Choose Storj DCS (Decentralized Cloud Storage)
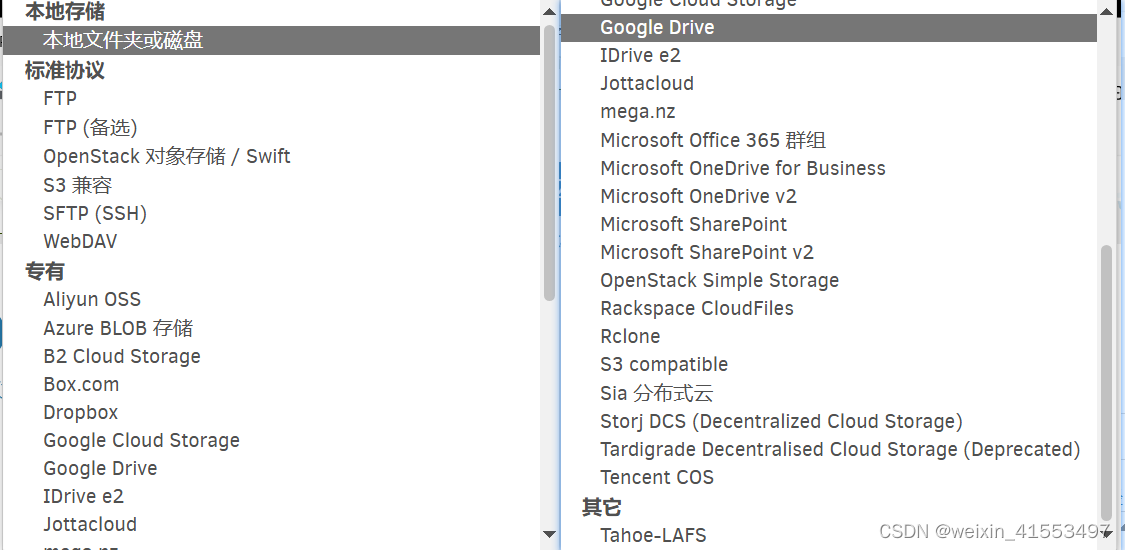The image size is (1125, 550). pos(781,421)
